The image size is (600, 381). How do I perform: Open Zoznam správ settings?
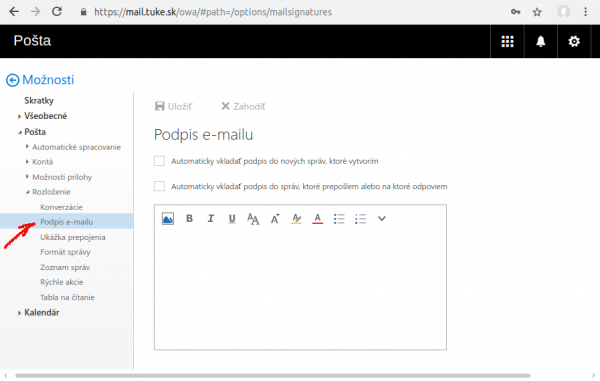click(x=65, y=267)
